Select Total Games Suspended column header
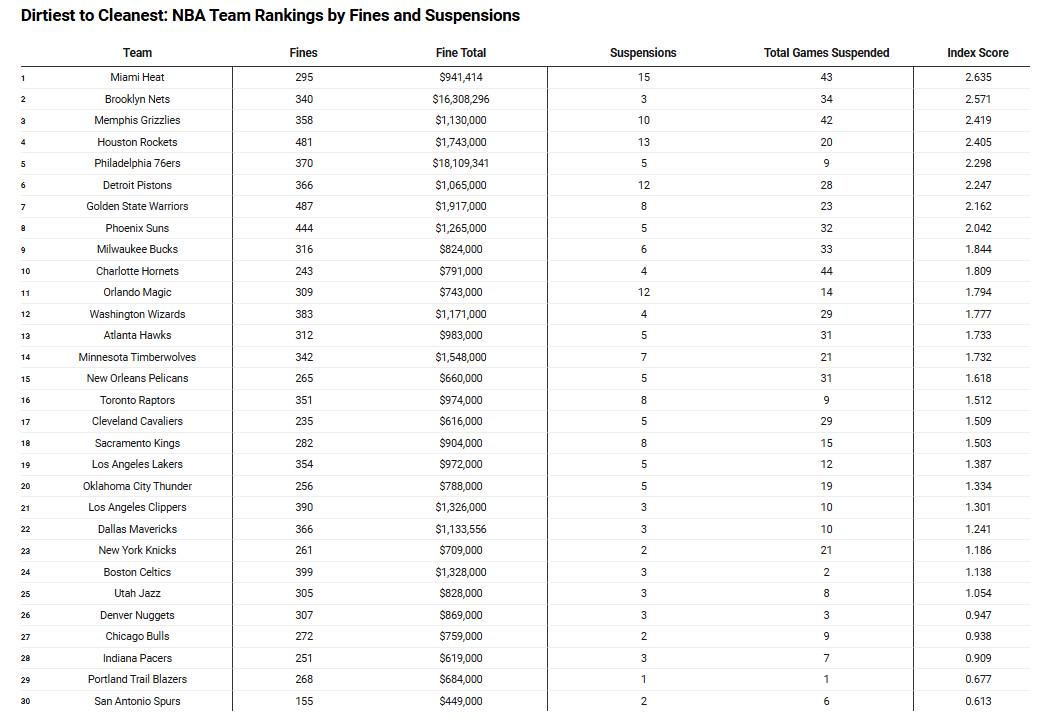This screenshot has height=720, width=1041. coord(827,53)
